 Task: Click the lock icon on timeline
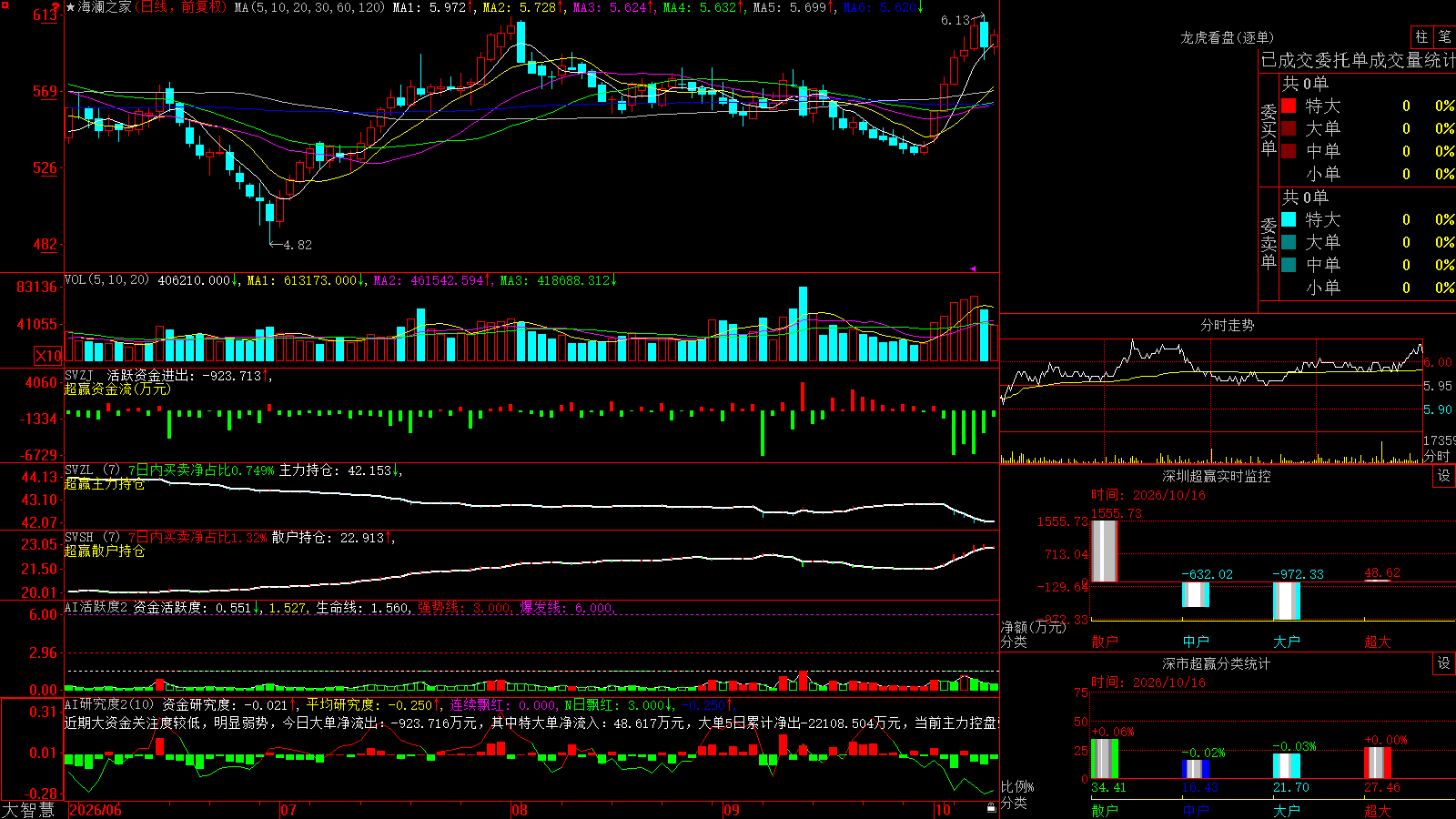991,807
